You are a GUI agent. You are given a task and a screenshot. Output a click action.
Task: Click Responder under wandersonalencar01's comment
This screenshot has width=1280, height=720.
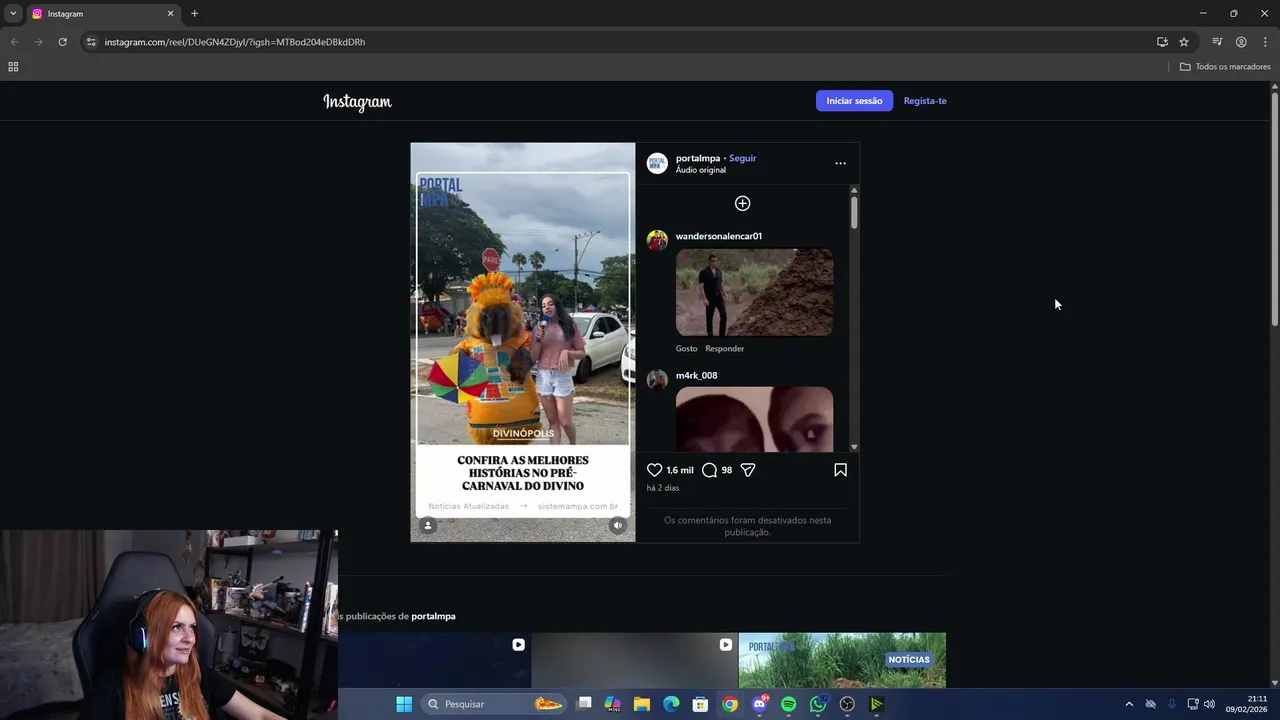[x=725, y=349]
